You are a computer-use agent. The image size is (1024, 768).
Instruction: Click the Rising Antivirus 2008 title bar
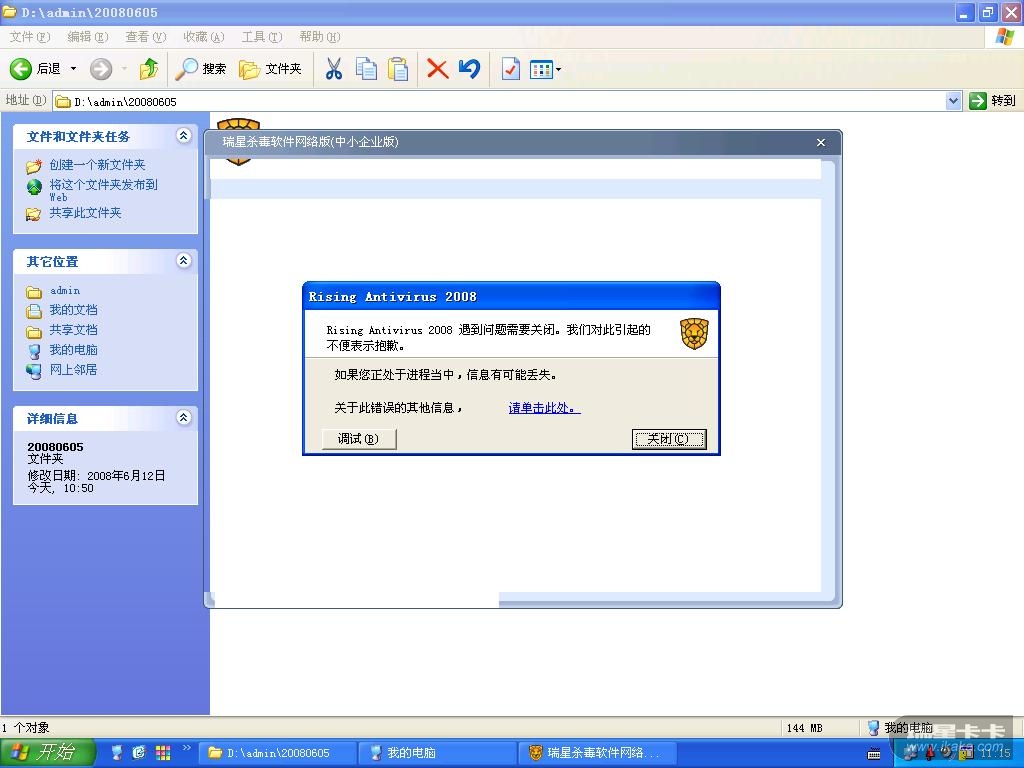coord(511,297)
